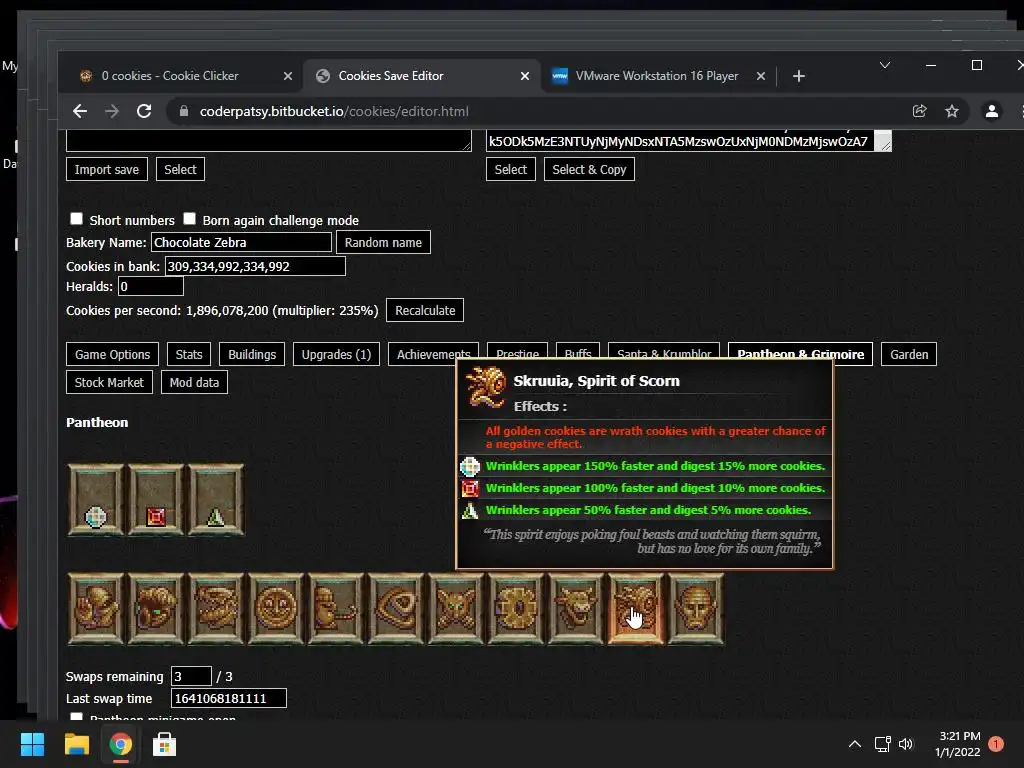1024x768 pixels.
Task: Close the Cookies Save Editor tab
Action: [524, 76]
